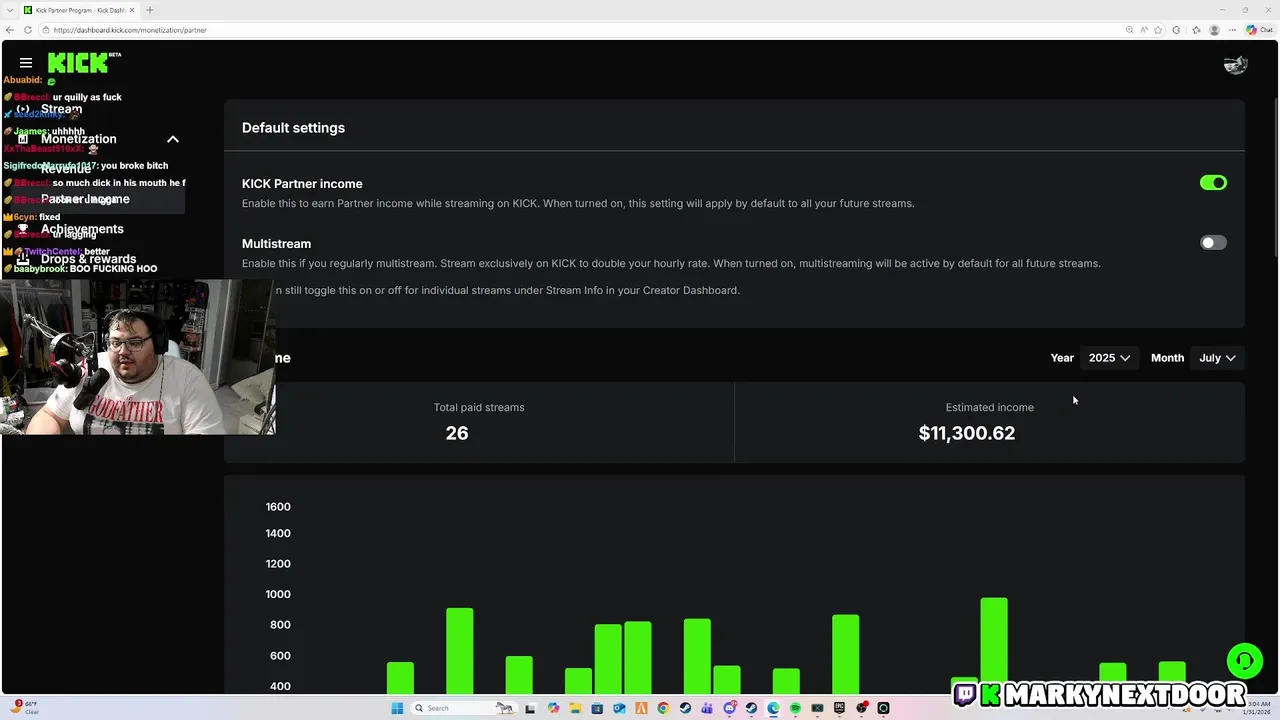Click the Default settings heading
This screenshot has width=1280, height=720.
coord(293,128)
